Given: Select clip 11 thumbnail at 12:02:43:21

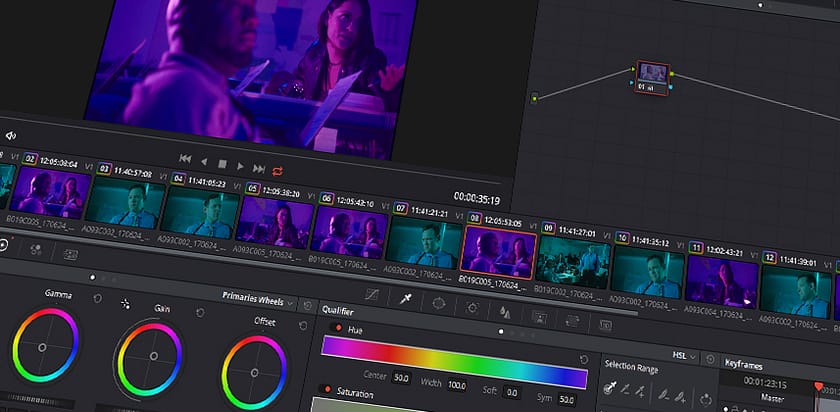Looking at the screenshot, I should tap(722, 282).
